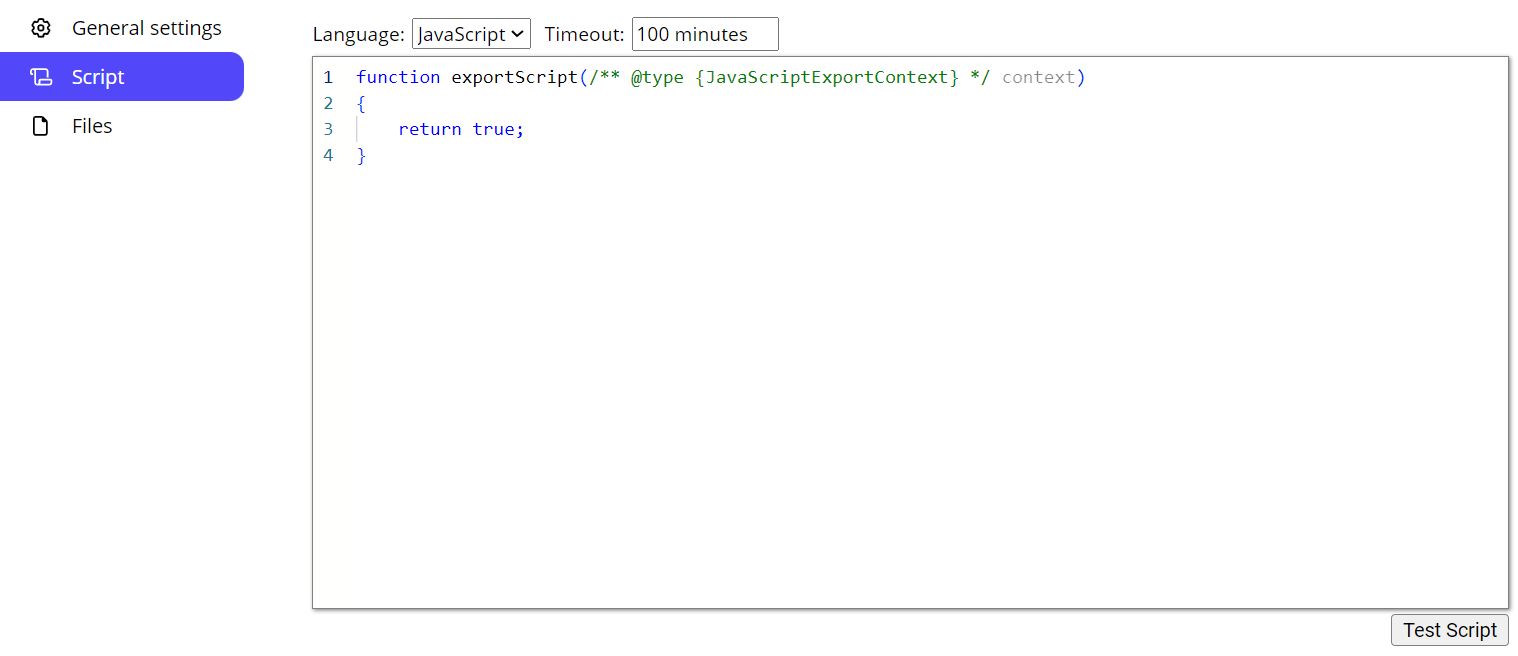Click the word 'function' in the code
1518x656 pixels.
coord(398,77)
